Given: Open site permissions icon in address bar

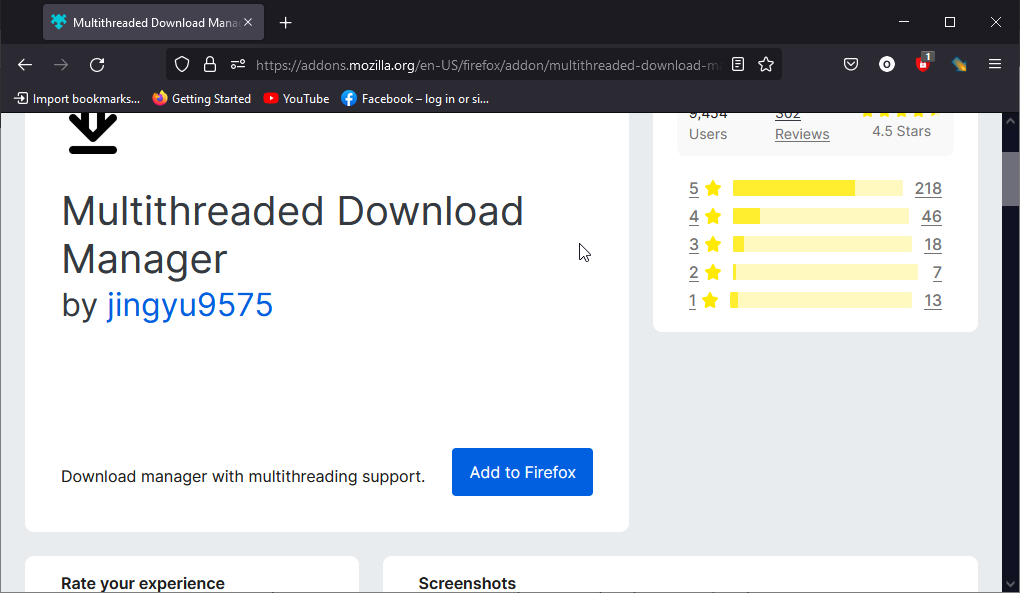Looking at the screenshot, I should pyautogui.click(x=238, y=64).
